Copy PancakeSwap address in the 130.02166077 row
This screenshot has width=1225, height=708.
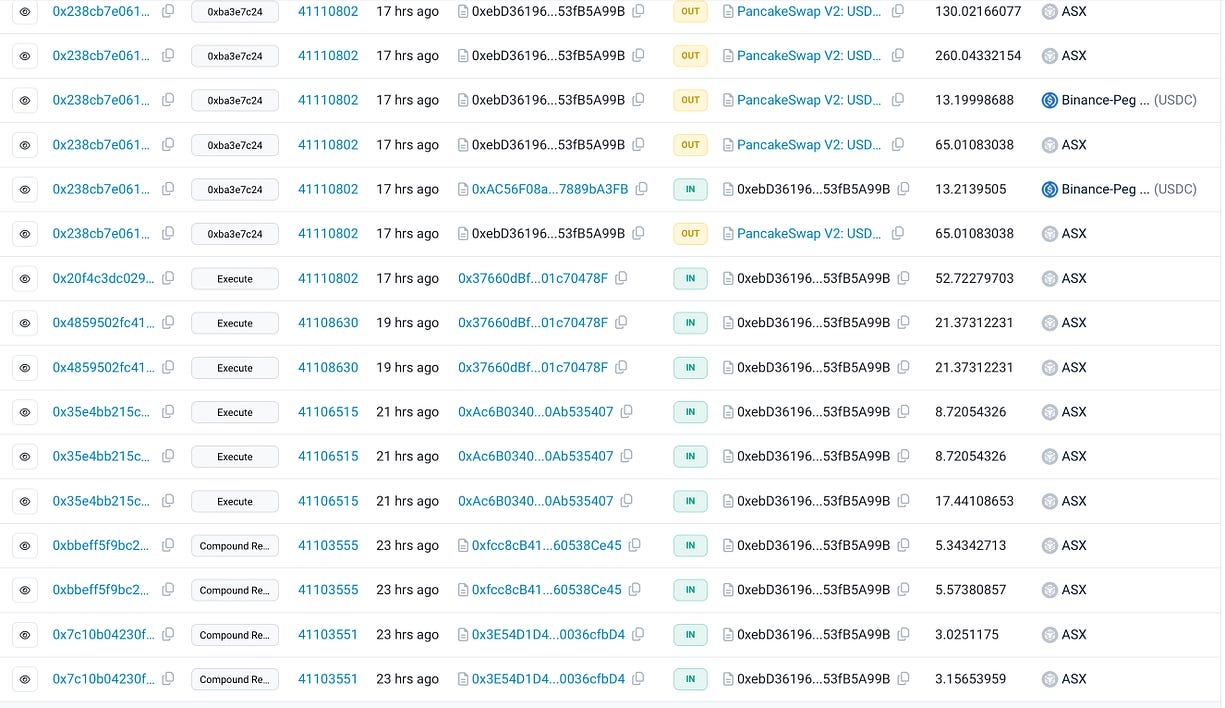898,11
